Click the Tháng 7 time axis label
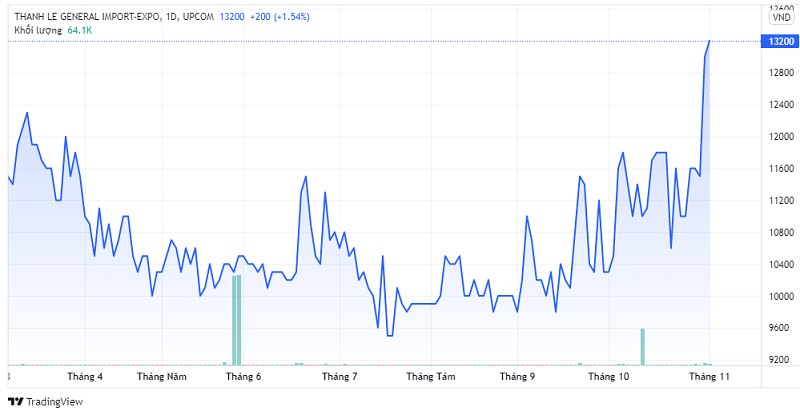The image size is (800, 415). click(339, 377)
